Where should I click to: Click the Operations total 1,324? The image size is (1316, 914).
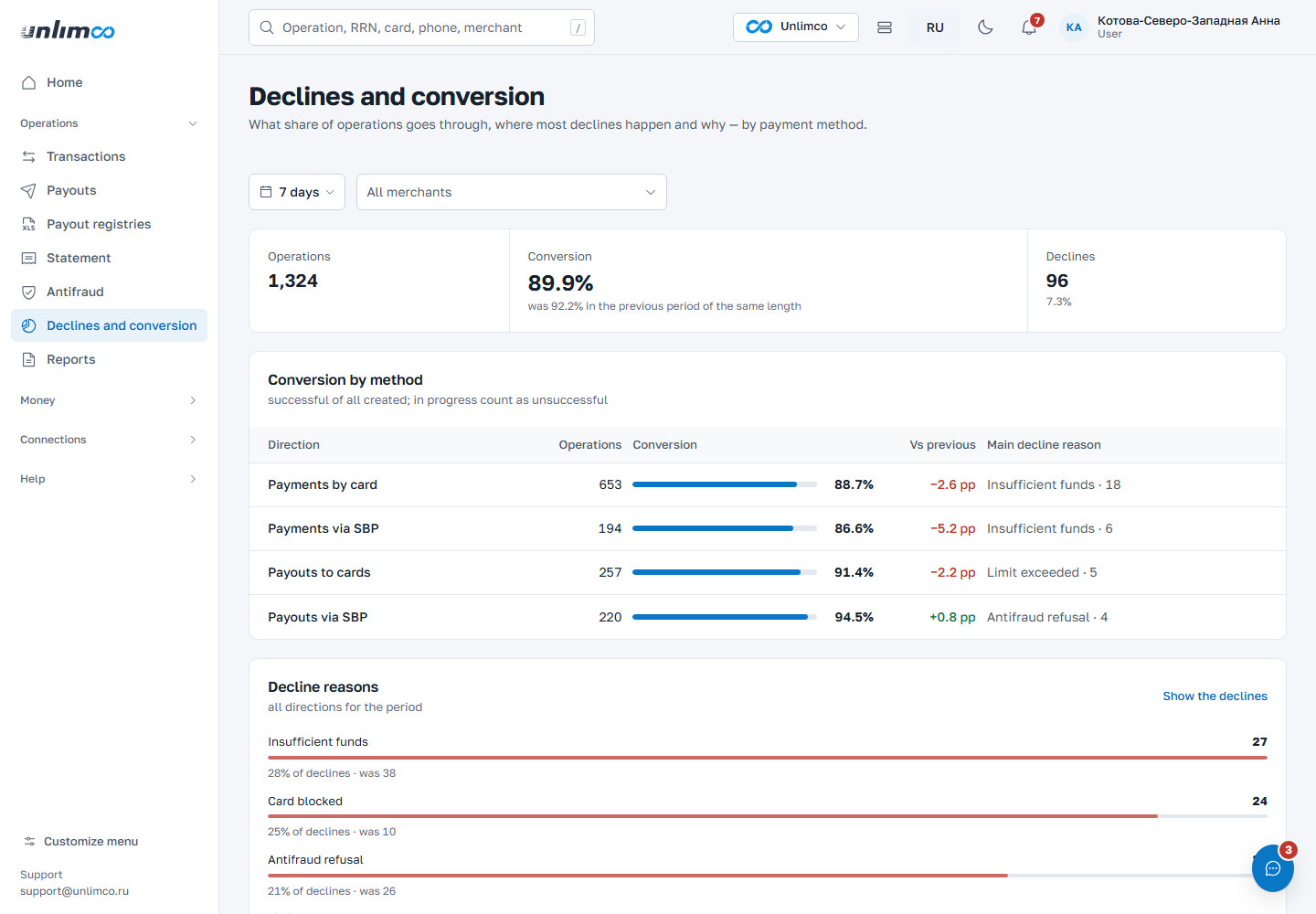[x=292, y=281]
